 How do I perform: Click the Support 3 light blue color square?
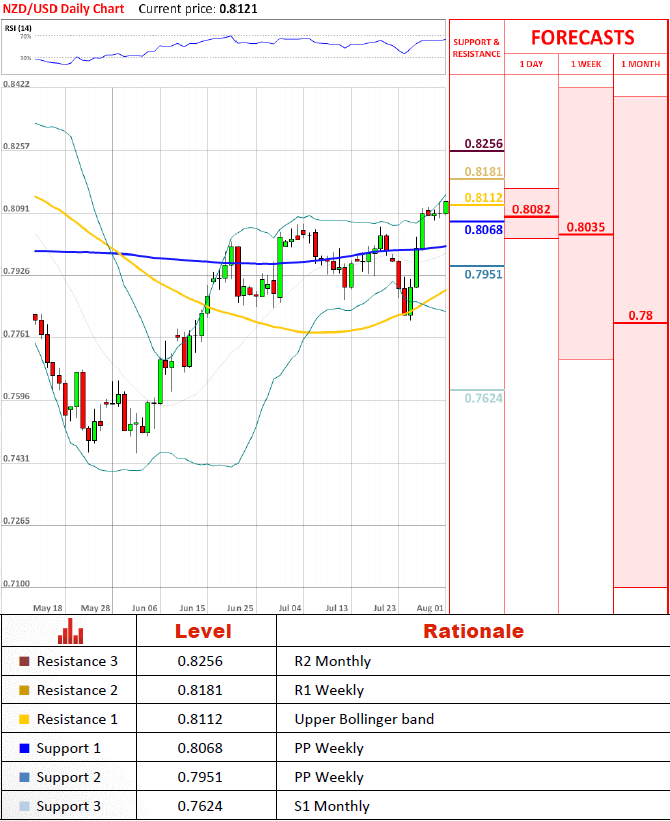click(24, 806)
